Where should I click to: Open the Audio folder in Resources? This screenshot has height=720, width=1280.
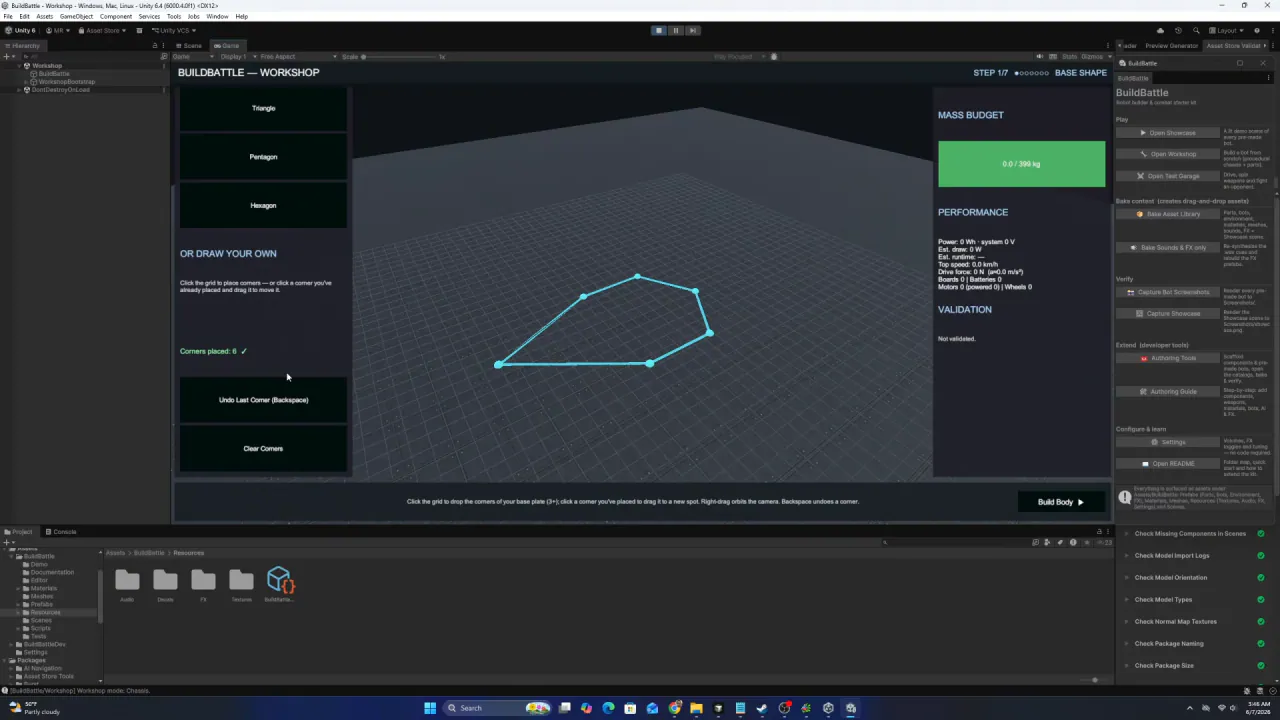click(x=127, y=585)
